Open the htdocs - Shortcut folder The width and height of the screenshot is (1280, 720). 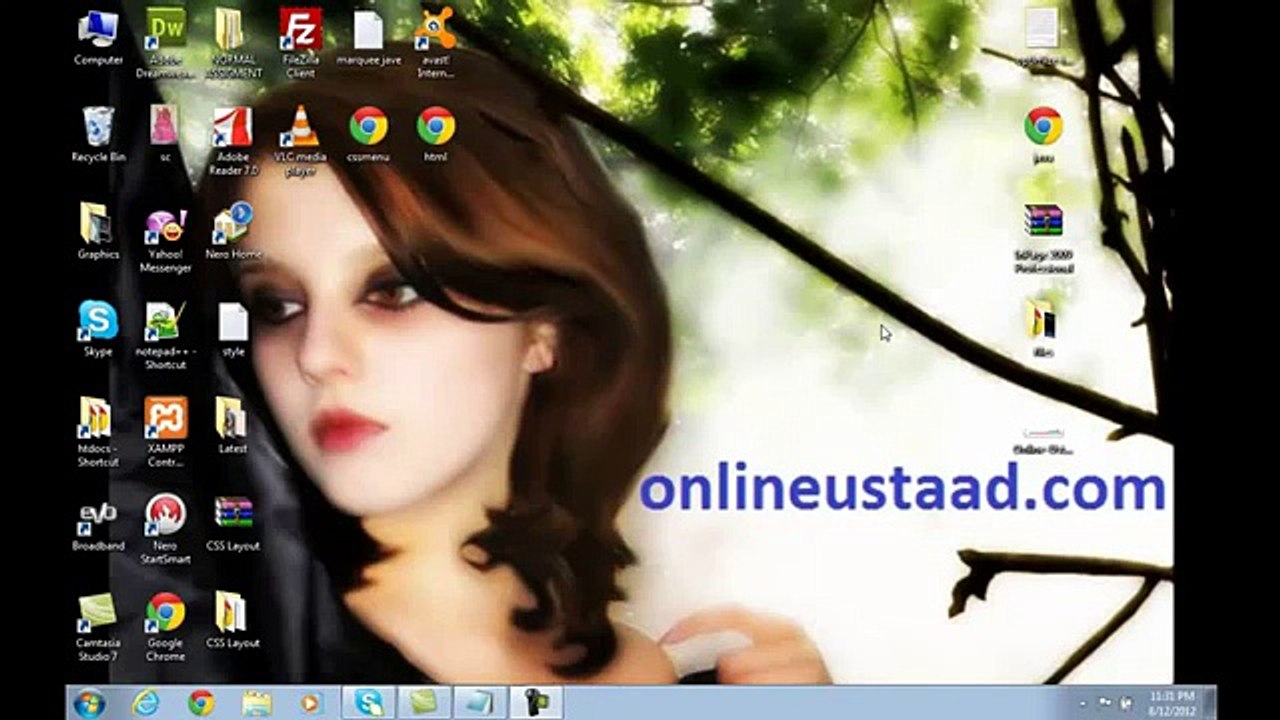(98, 419)
